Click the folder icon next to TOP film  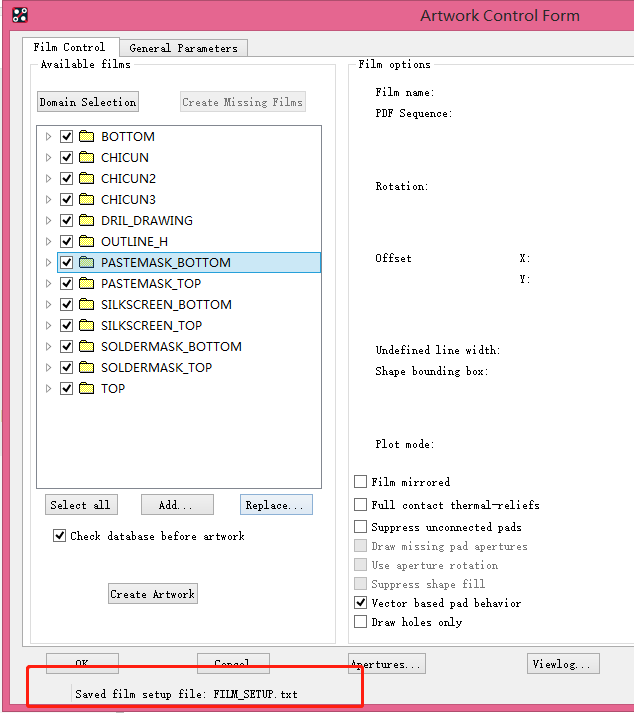coord(86,388)
